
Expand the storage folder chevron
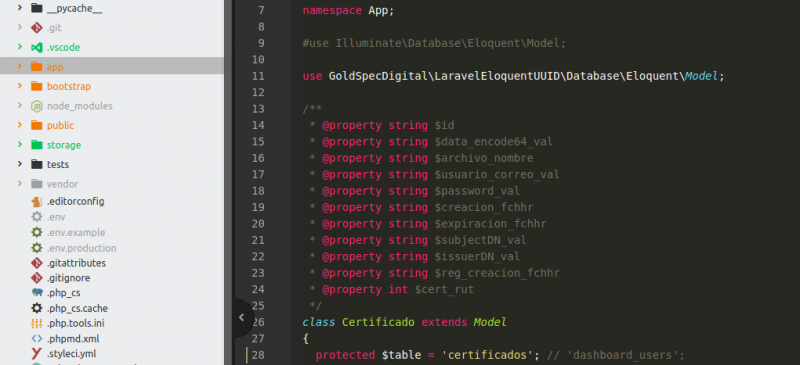click(19, 144)
